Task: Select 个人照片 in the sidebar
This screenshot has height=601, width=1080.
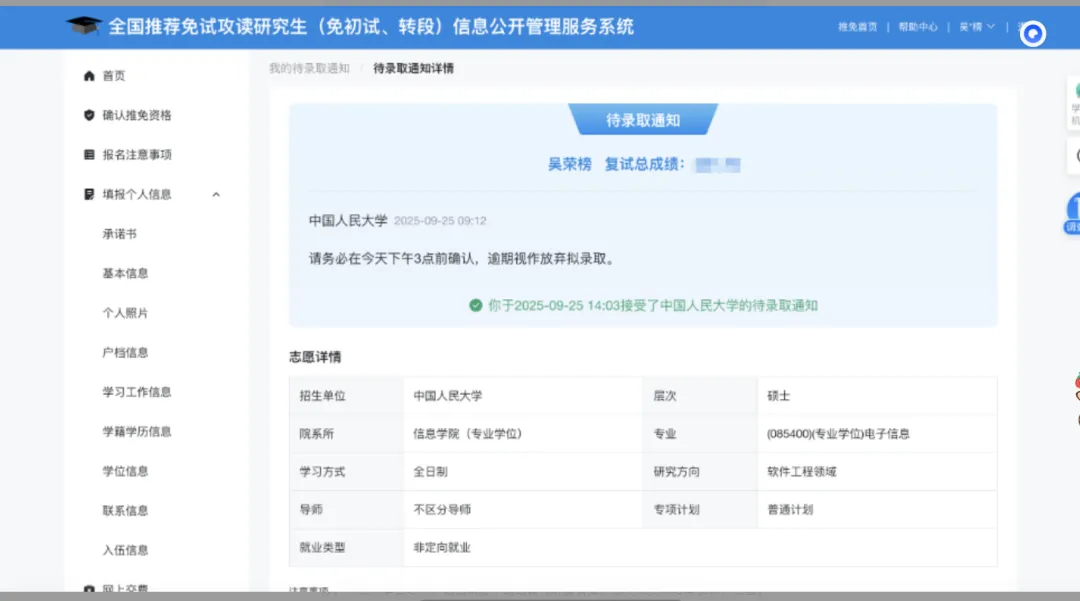Action: point(125,313)
